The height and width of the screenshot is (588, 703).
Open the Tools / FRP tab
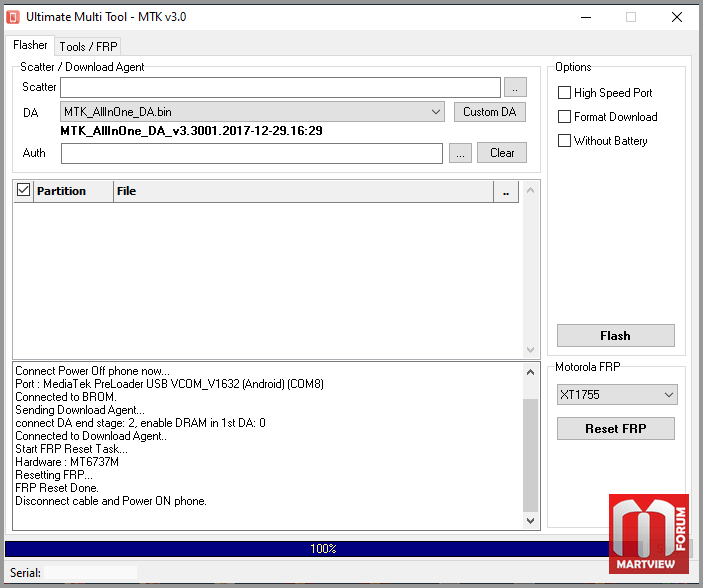click(x=88, y=47)
